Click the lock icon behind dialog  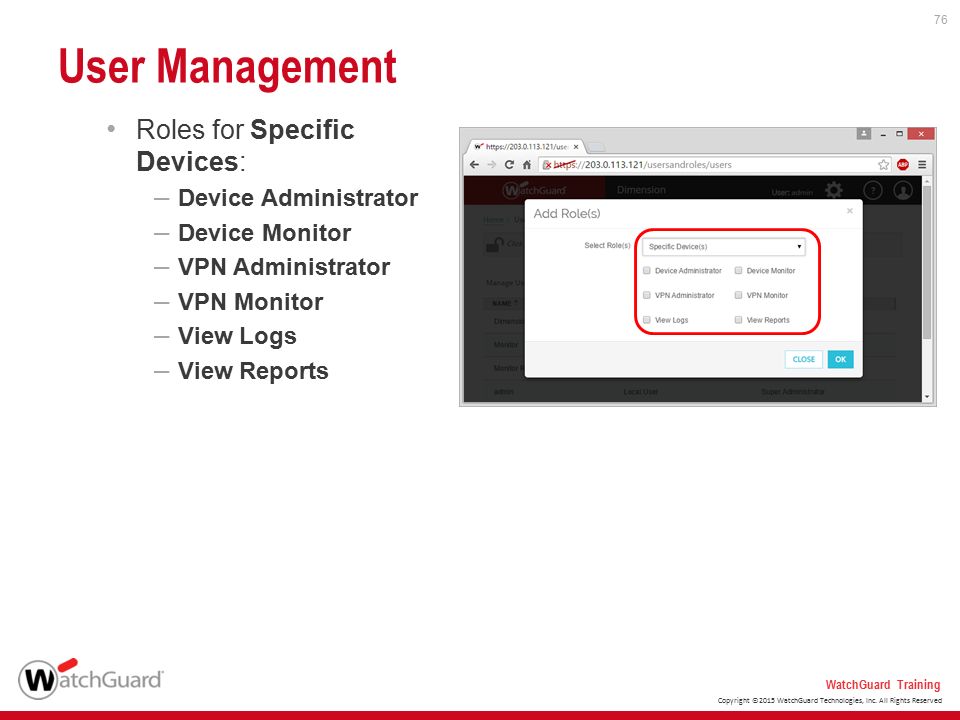click(495, 244)
